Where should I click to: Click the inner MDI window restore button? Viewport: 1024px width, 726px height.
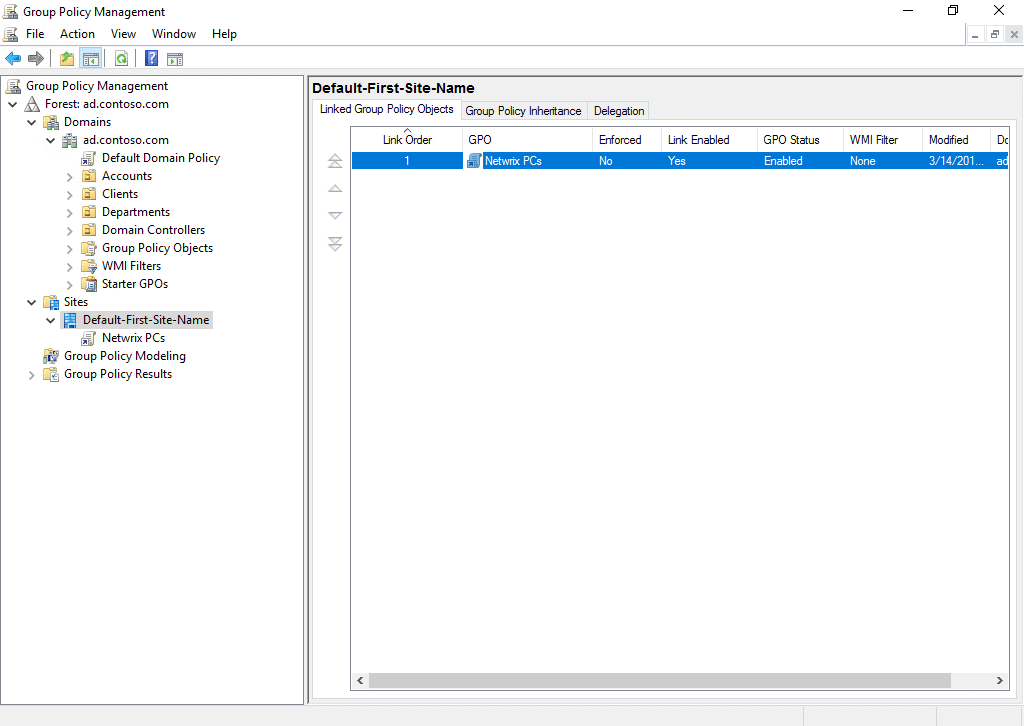click(995, 35)
